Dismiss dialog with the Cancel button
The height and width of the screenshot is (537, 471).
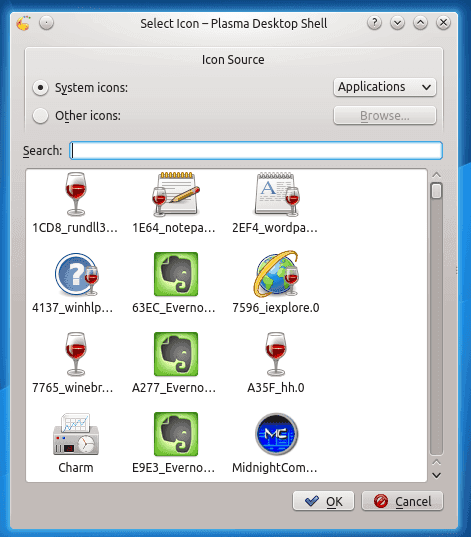(402, 501)
